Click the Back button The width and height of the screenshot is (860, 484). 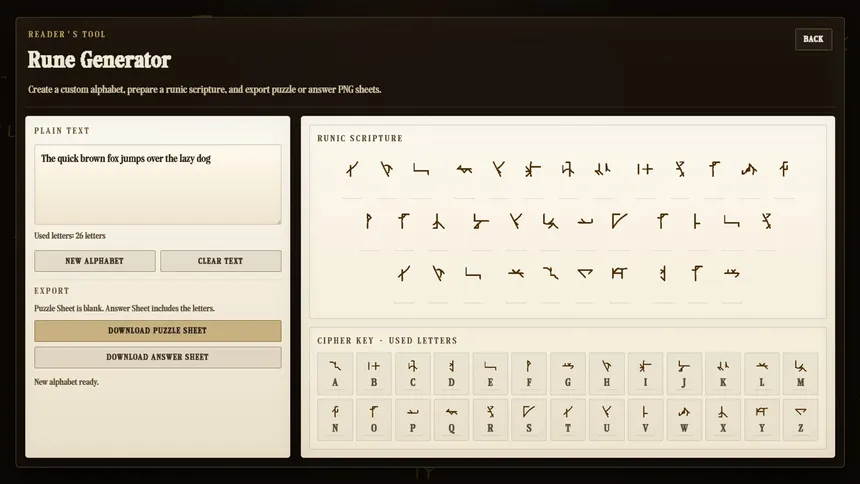tap(813, 39)
